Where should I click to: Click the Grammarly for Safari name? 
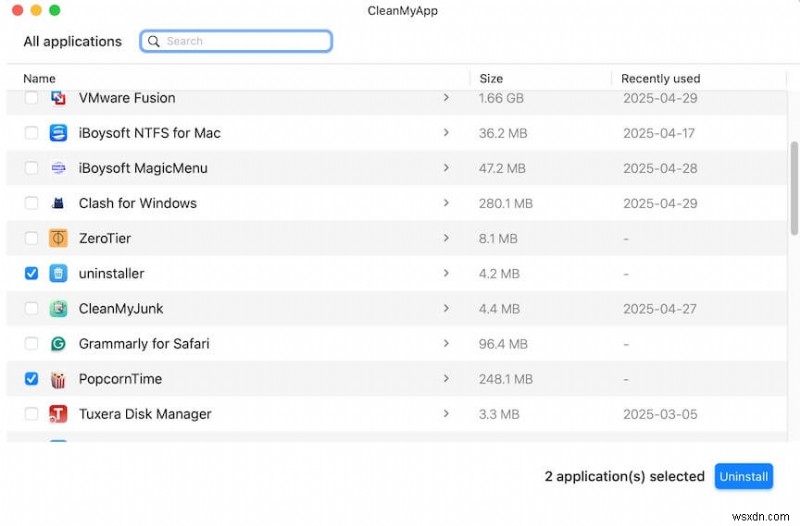tap(144, 344)
